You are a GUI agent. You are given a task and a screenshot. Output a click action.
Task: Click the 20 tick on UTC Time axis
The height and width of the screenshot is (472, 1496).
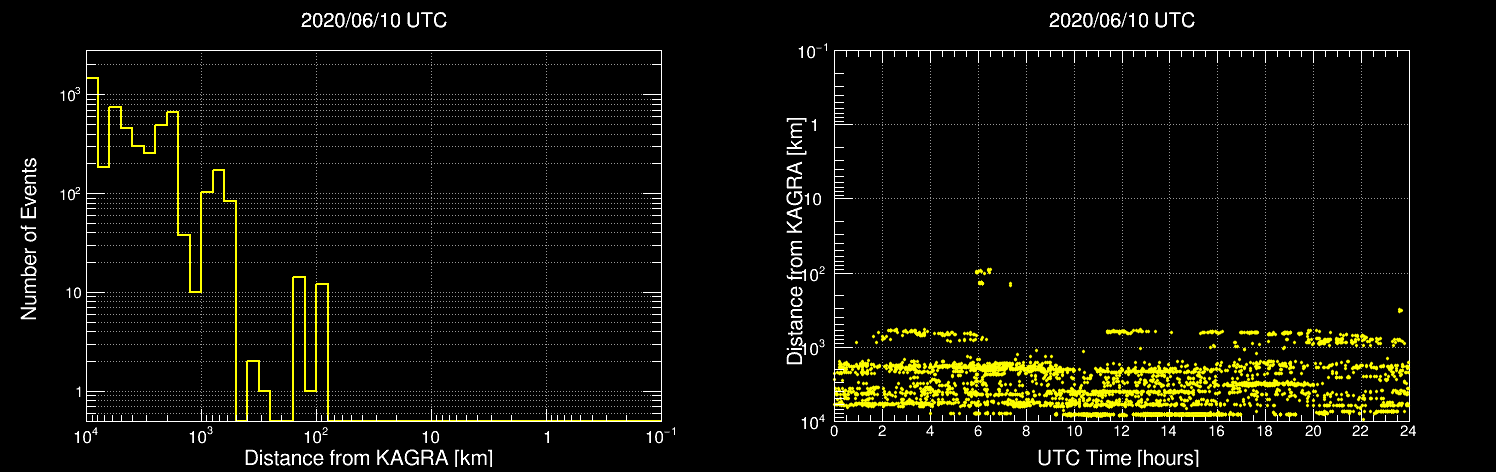pyautogui.click(x=1313, y=431)
